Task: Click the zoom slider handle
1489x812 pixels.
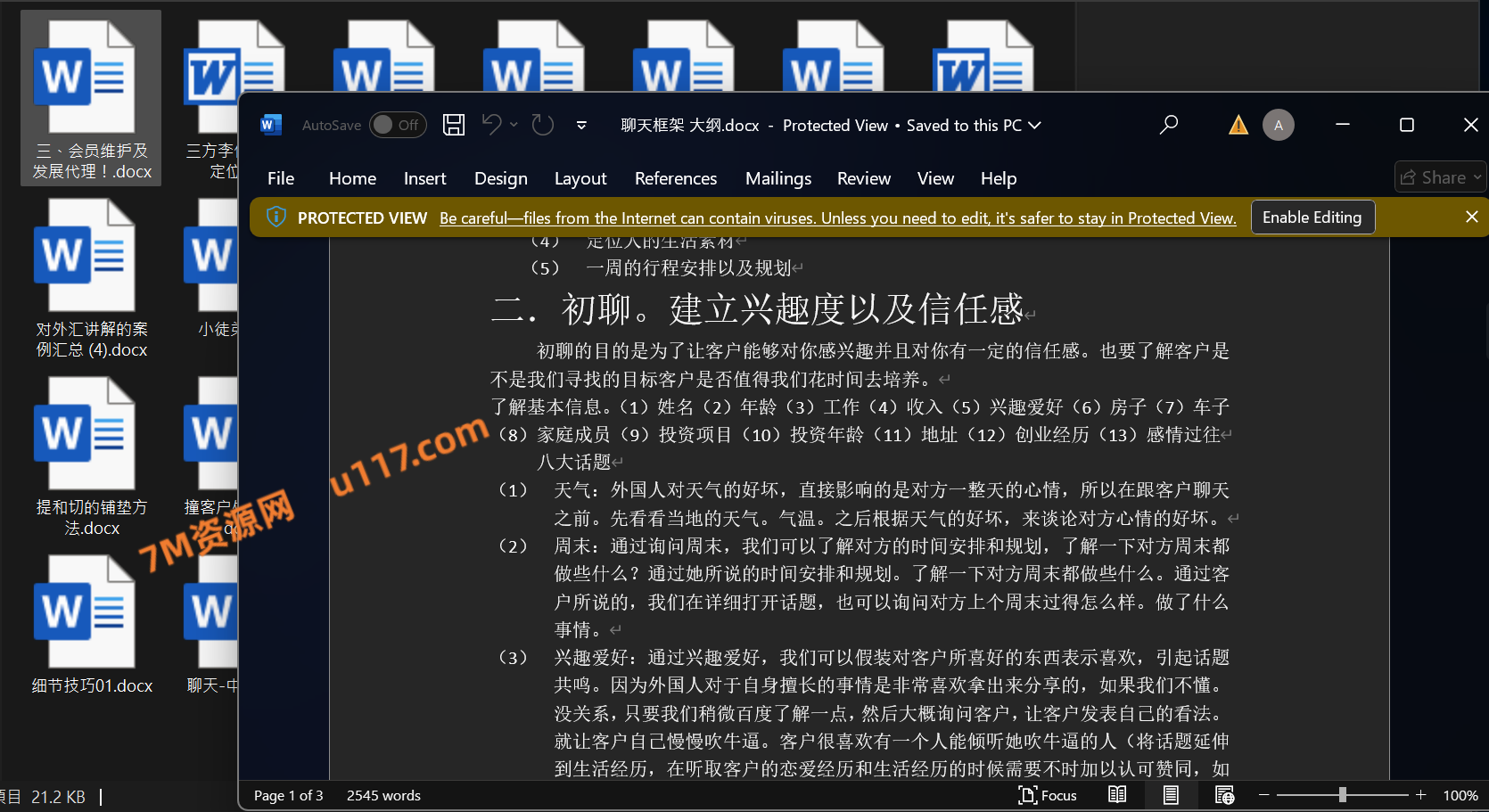Action: tap(1342, 795)
